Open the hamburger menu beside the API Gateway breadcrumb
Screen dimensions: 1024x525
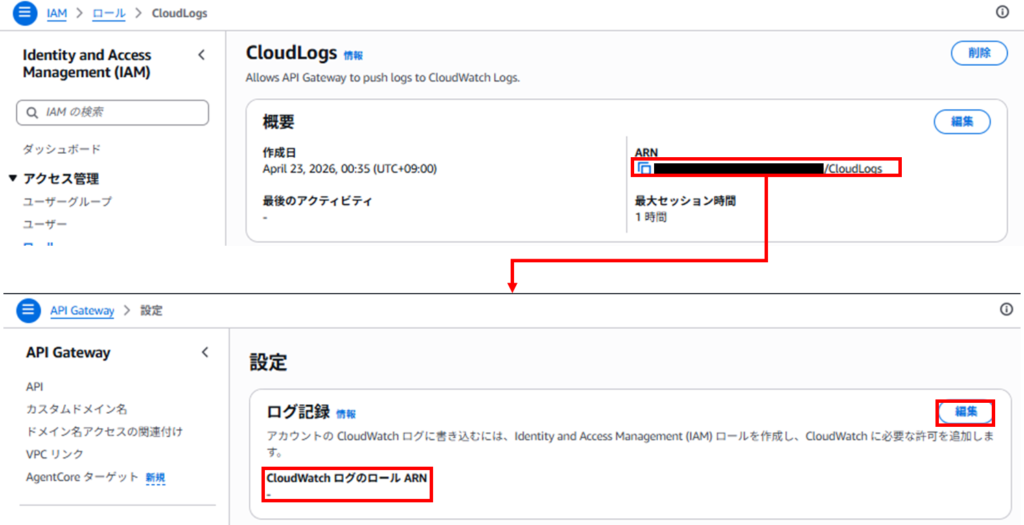[x=27, y=310]
